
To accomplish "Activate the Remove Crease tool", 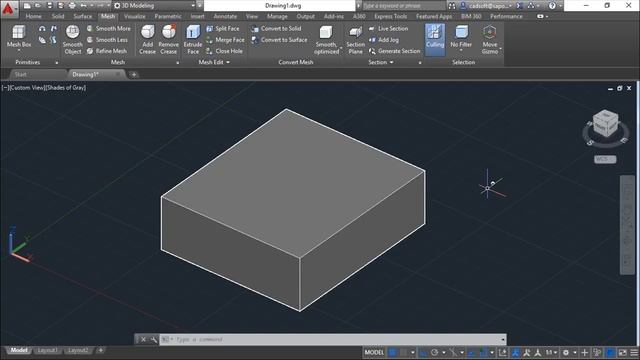I will click(x=168, y=40).
